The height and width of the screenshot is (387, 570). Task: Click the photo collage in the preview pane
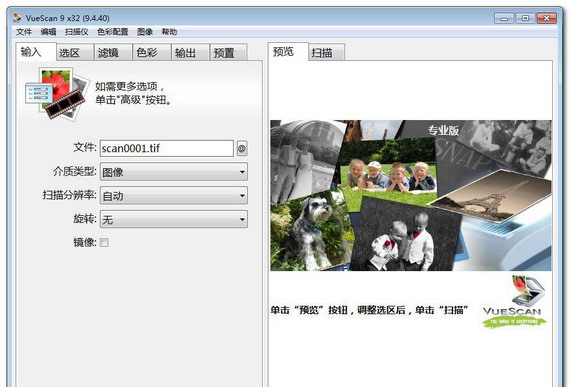(x=411, y=195)
